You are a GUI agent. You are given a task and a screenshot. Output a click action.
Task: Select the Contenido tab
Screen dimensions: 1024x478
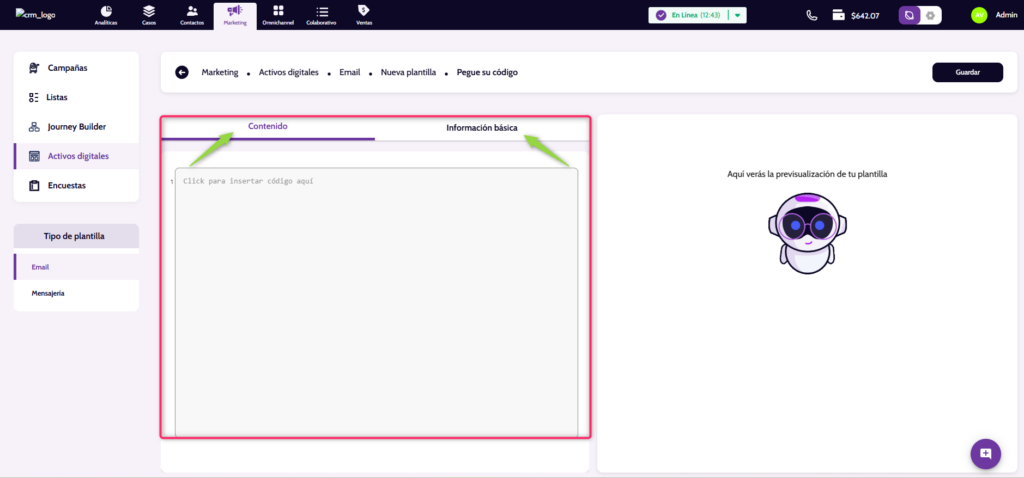[267, 127]
